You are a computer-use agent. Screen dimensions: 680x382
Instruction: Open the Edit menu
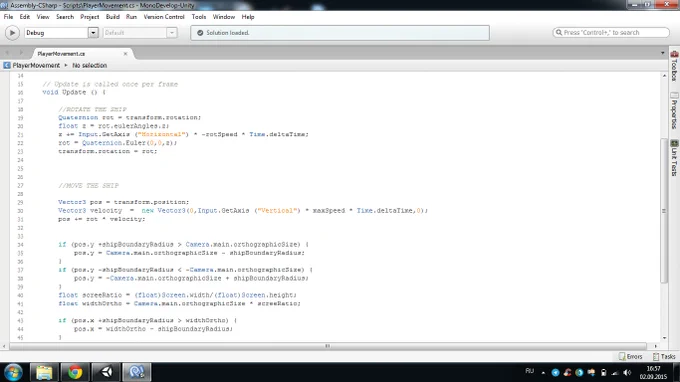click(25, 17)
